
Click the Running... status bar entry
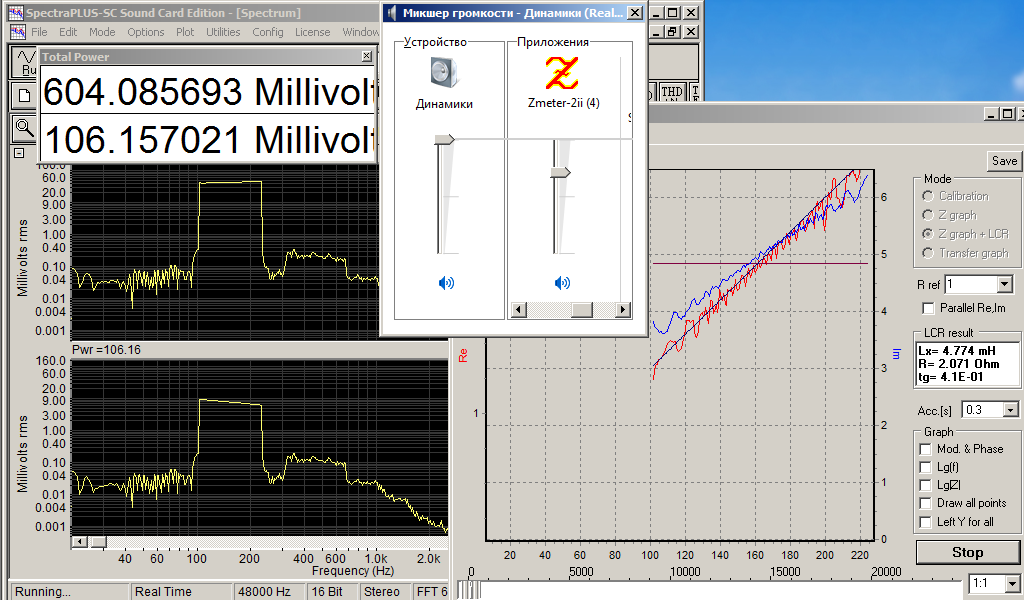click(70, 592)
